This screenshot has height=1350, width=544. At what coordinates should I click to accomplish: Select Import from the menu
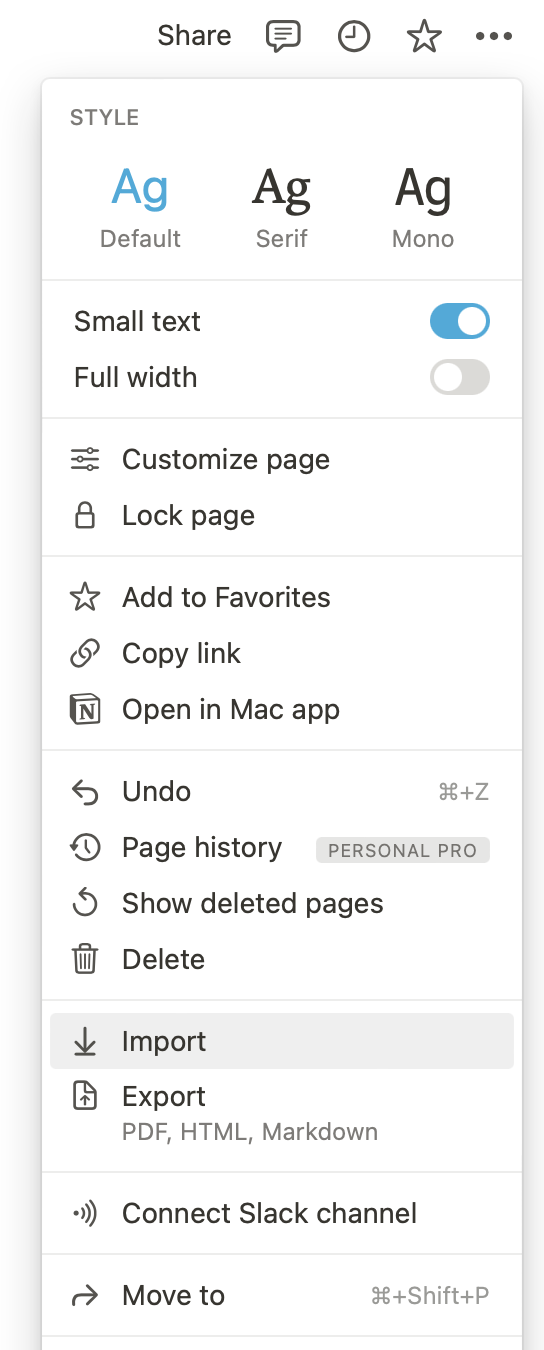[x=282, y=1041]
